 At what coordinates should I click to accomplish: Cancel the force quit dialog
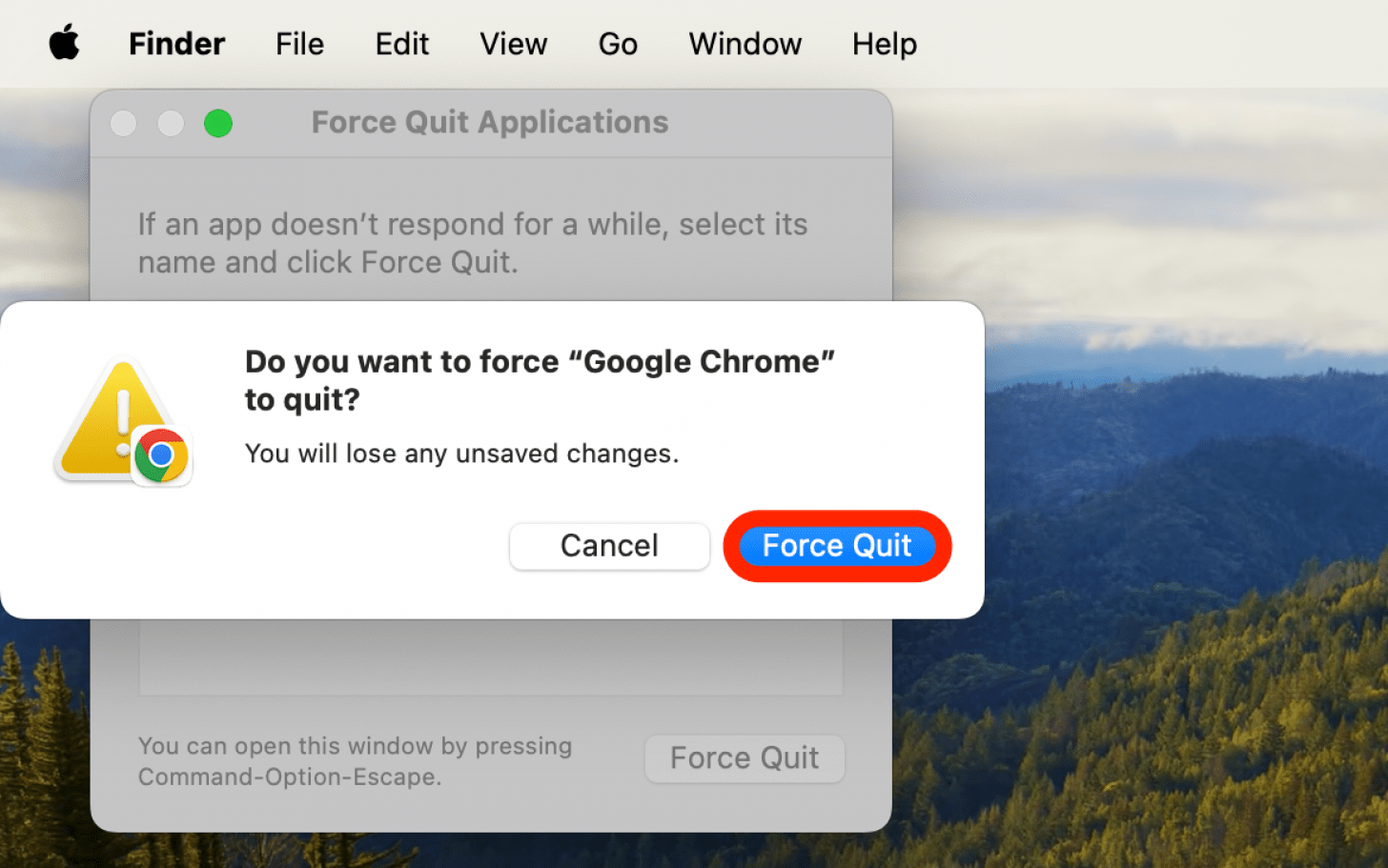click(609, 545)
